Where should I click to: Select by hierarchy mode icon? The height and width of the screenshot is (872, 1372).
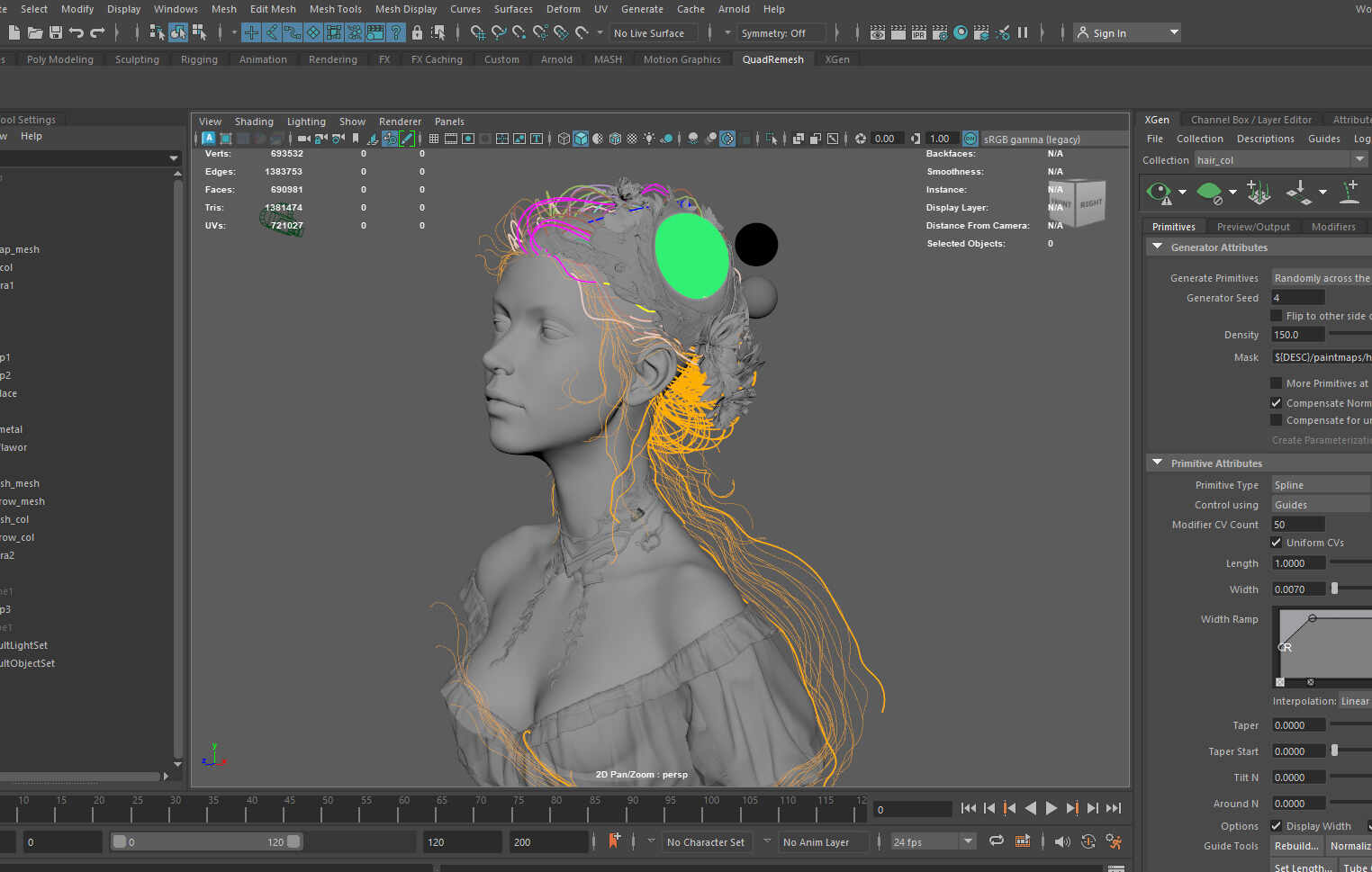tap(158, 32)
